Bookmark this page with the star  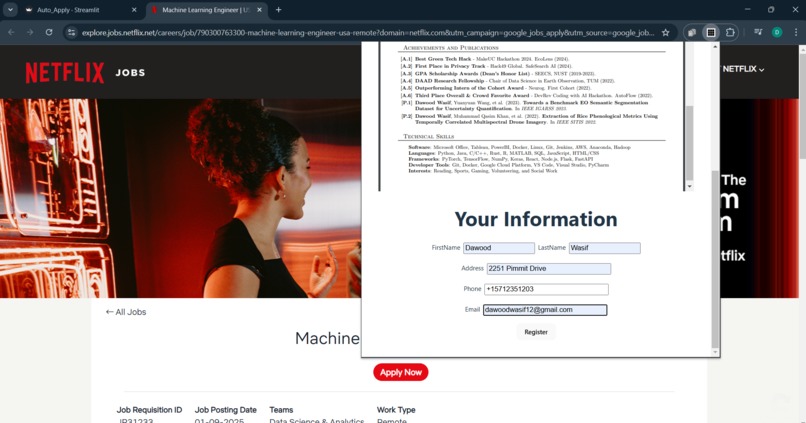pyautogui.click(x=666, y=32)
